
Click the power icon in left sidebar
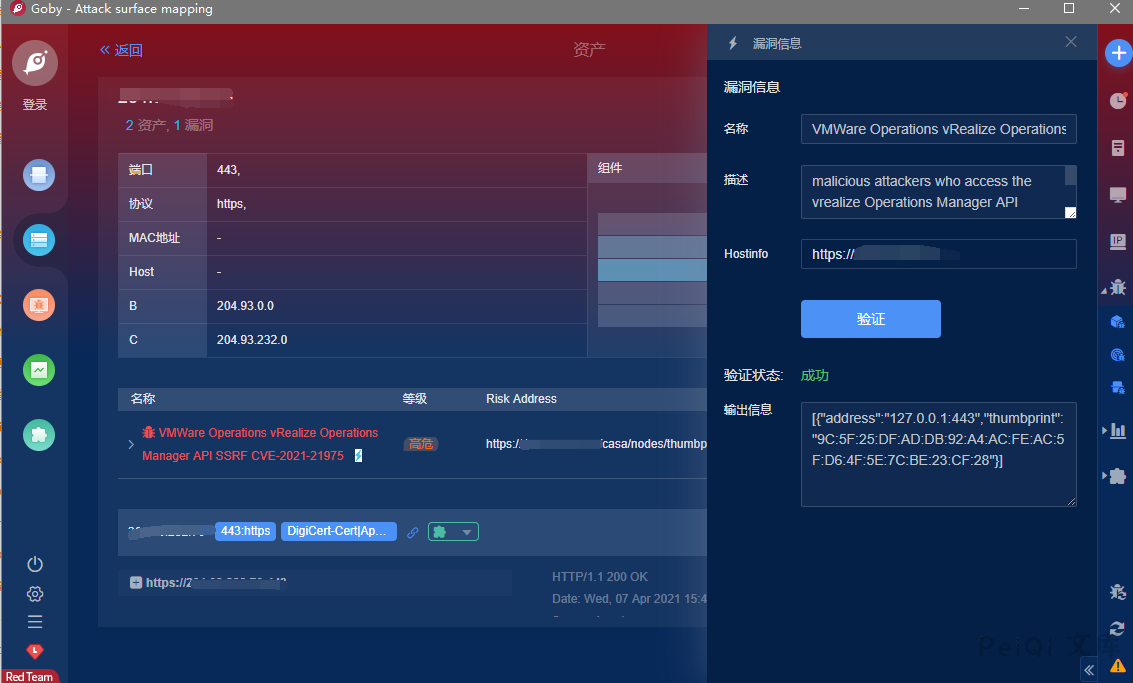(35, 564)
